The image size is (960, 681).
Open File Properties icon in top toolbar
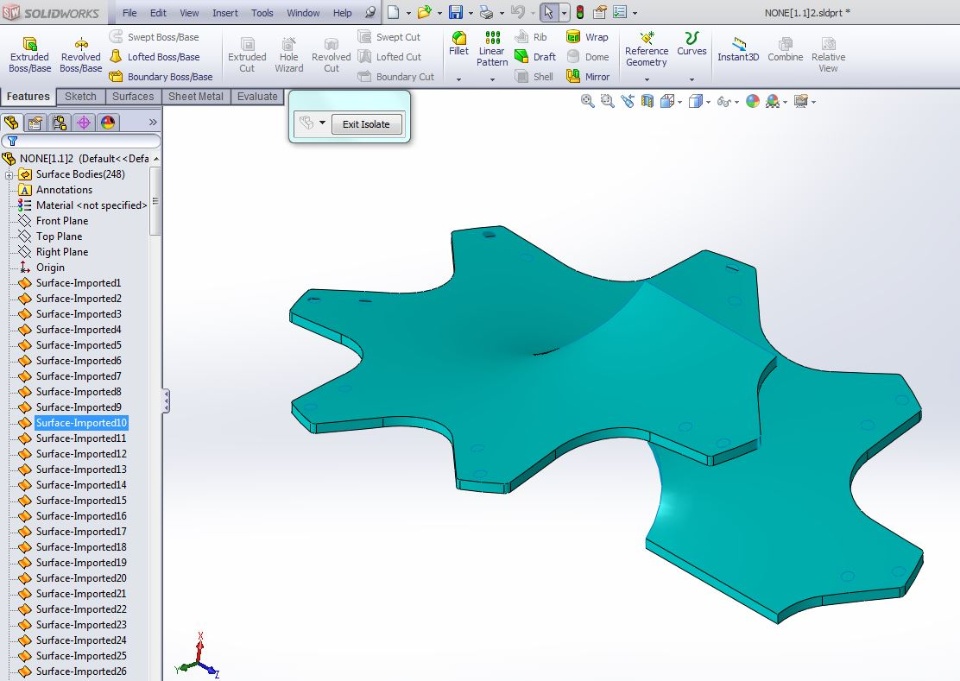(599, 12)
